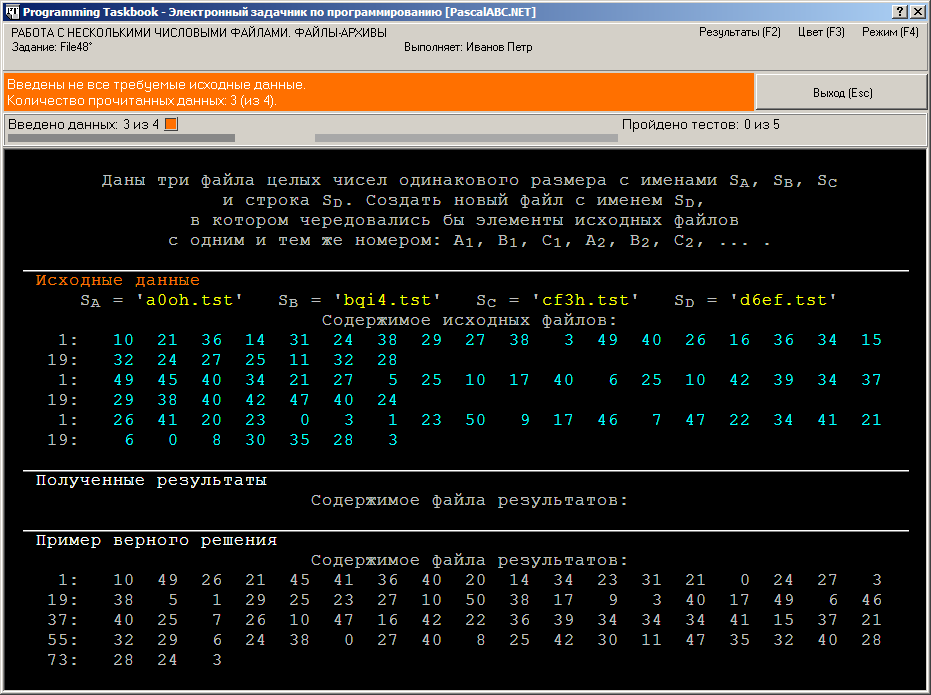Close the Programming Taskbook window
This screenshot has width=931, height=695.
click(x=917, y=11)
